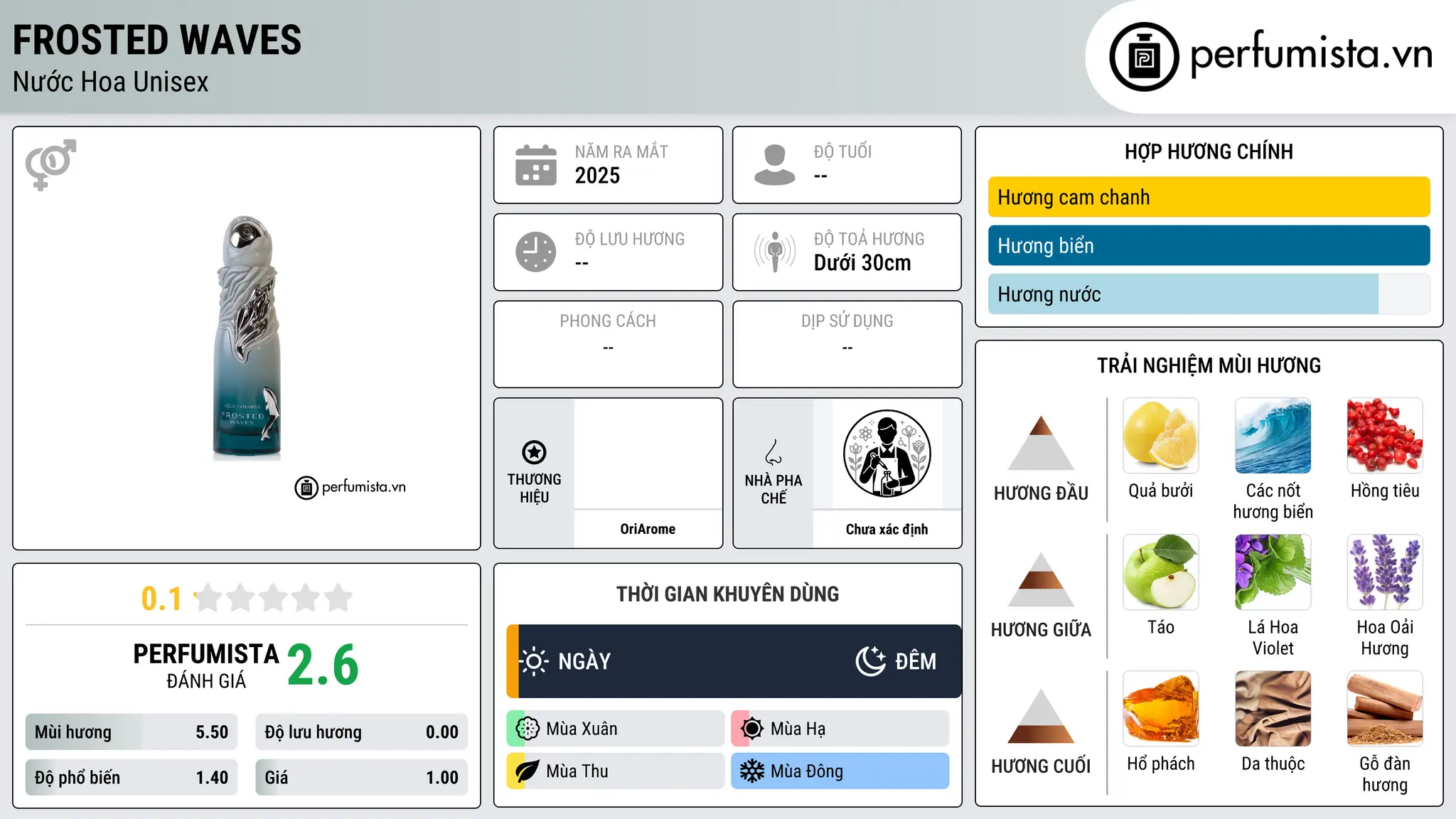
Task: Click the Giá score row
Action: click(361, 778)
